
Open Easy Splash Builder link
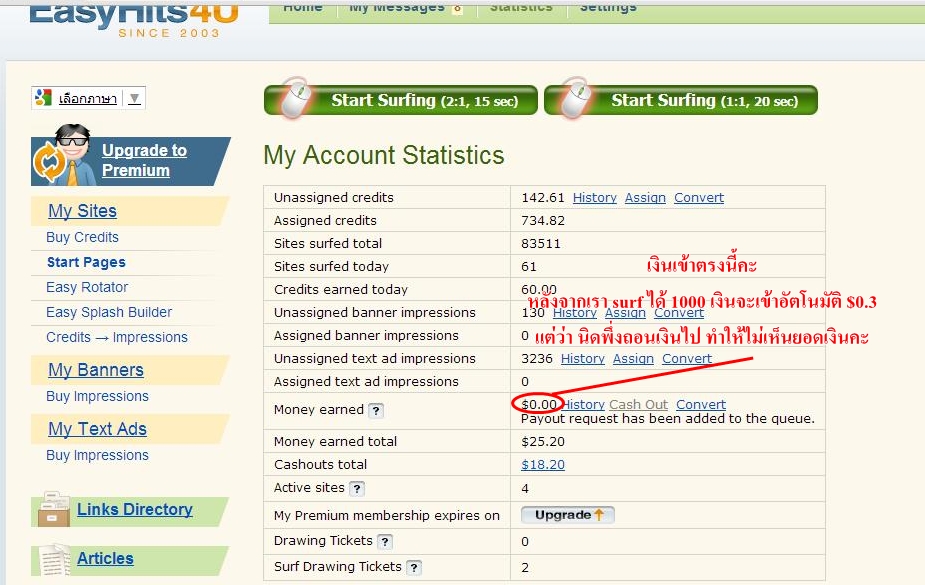tap(109, 313)
